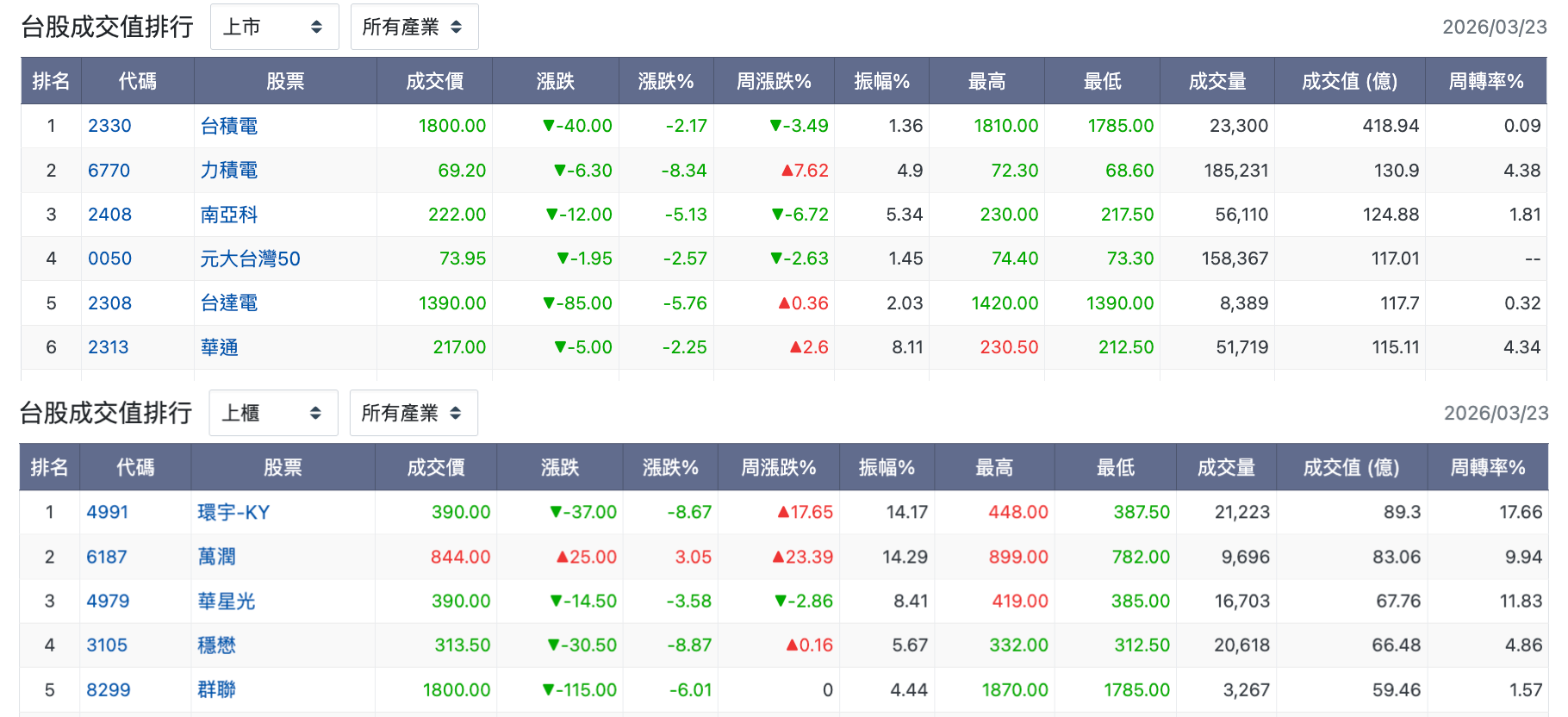Sort upper table by 成交價 header

(434, 81)
